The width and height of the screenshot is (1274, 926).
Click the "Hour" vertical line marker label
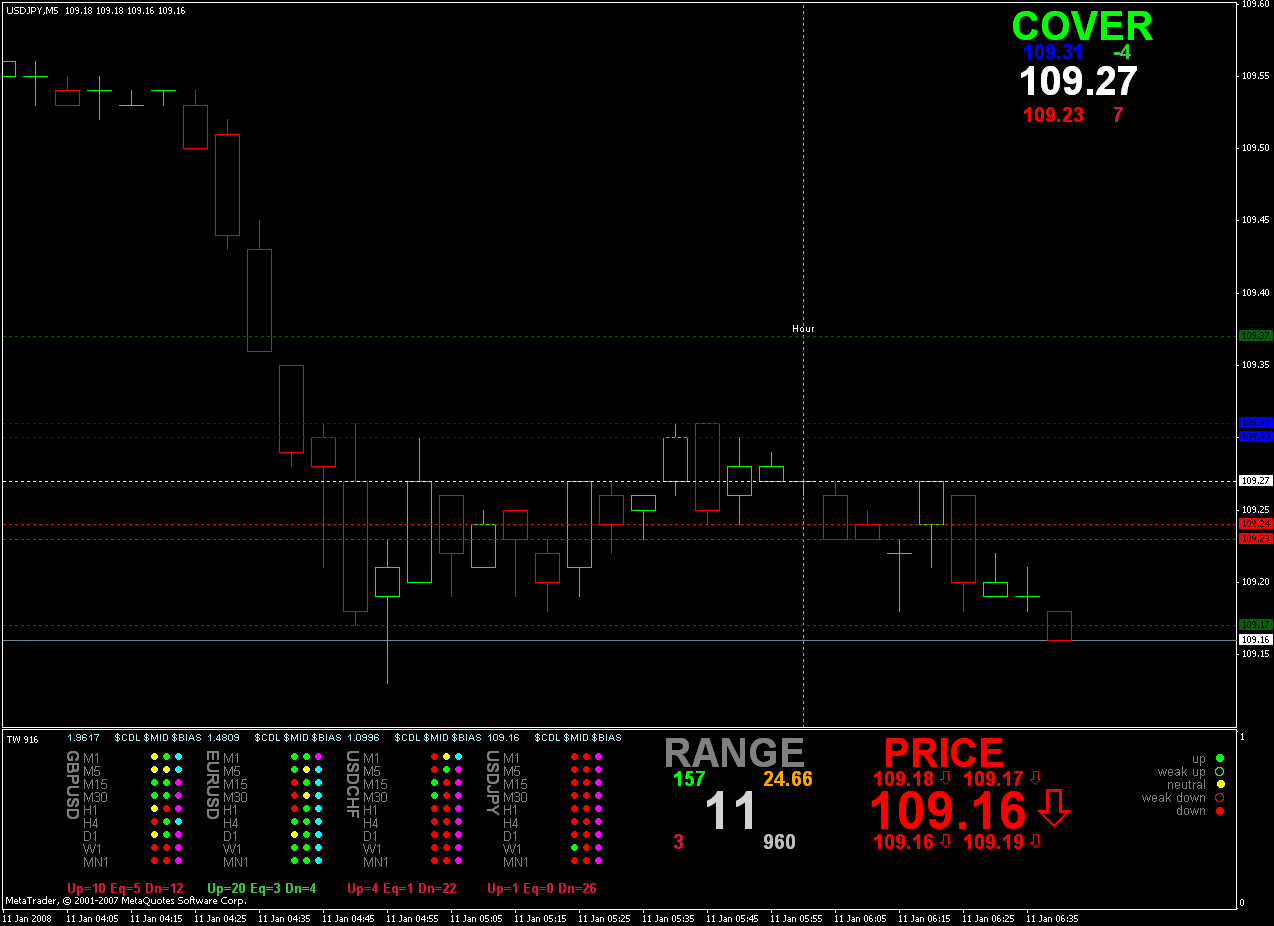[x=803, y=328]
